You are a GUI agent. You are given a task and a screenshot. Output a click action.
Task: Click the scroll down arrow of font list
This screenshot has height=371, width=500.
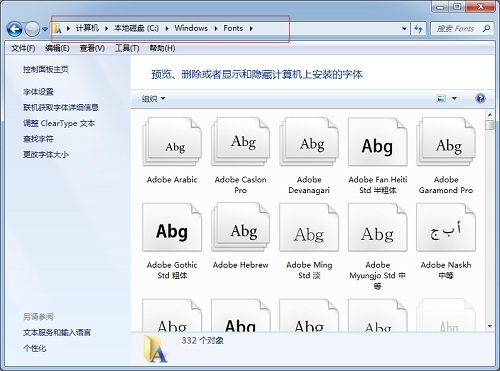tap(490, 326)
